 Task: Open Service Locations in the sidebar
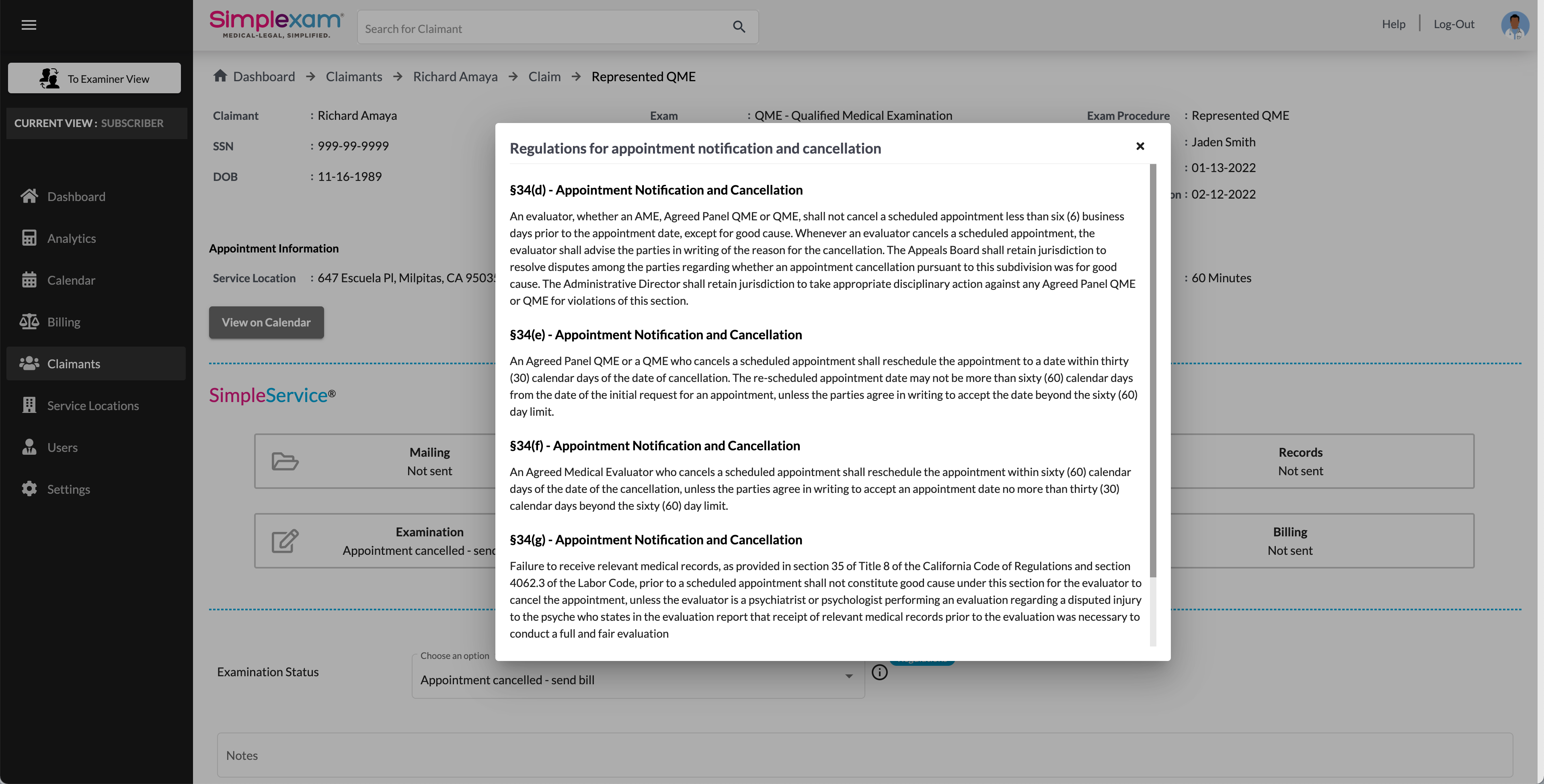[x=93, y=406]
